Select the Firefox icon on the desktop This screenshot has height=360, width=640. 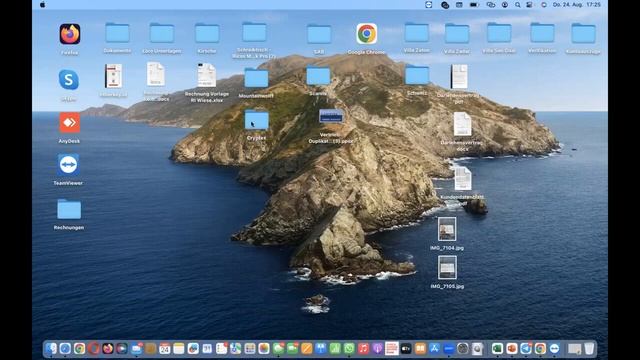tap(69, 34)
